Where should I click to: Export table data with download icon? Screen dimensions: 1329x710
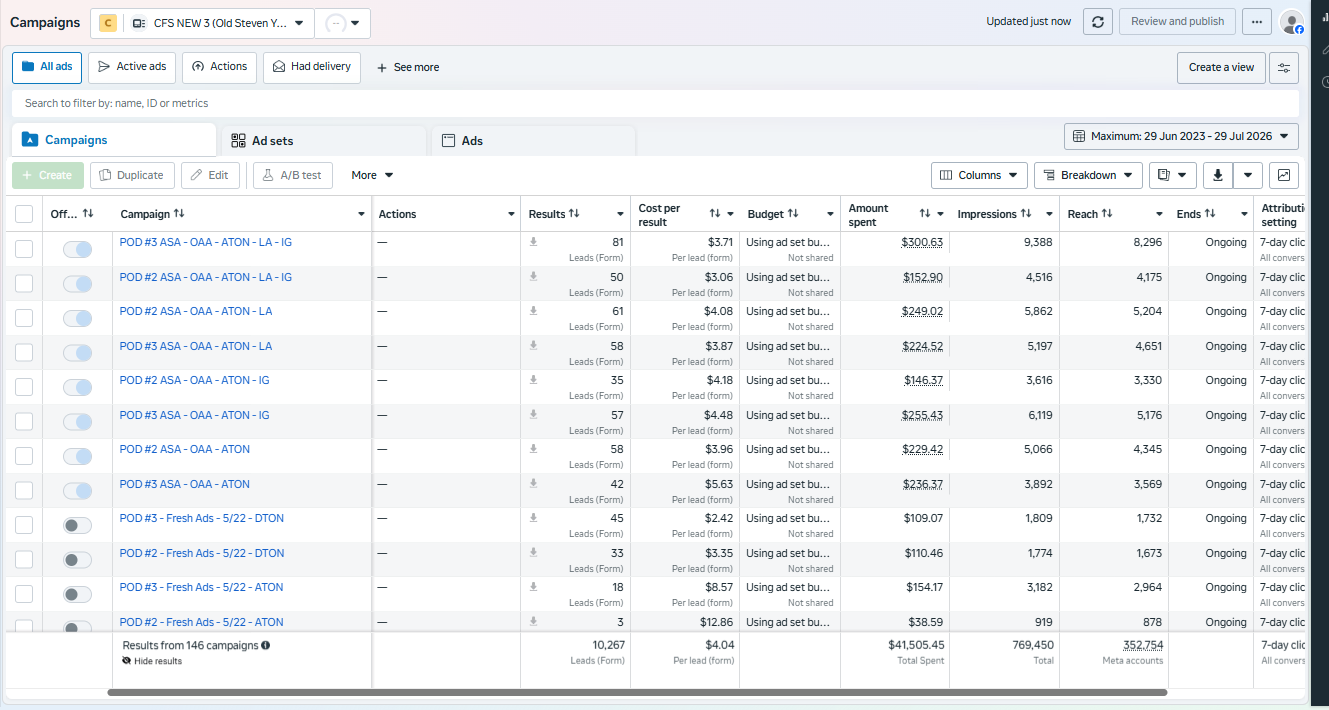[1218, 175]
